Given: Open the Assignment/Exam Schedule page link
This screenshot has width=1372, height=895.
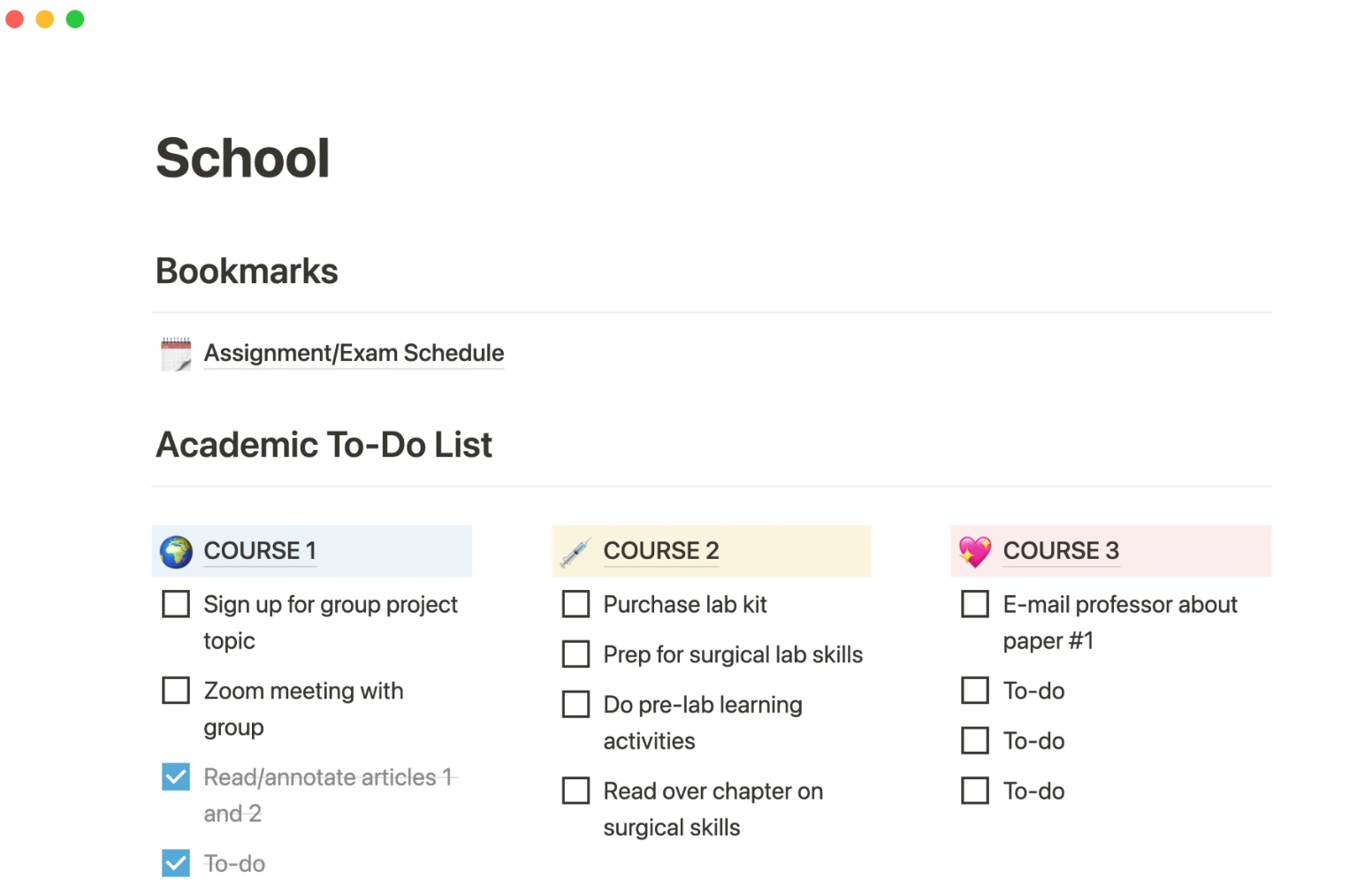Looking at the screenshot, I should 354,353.
